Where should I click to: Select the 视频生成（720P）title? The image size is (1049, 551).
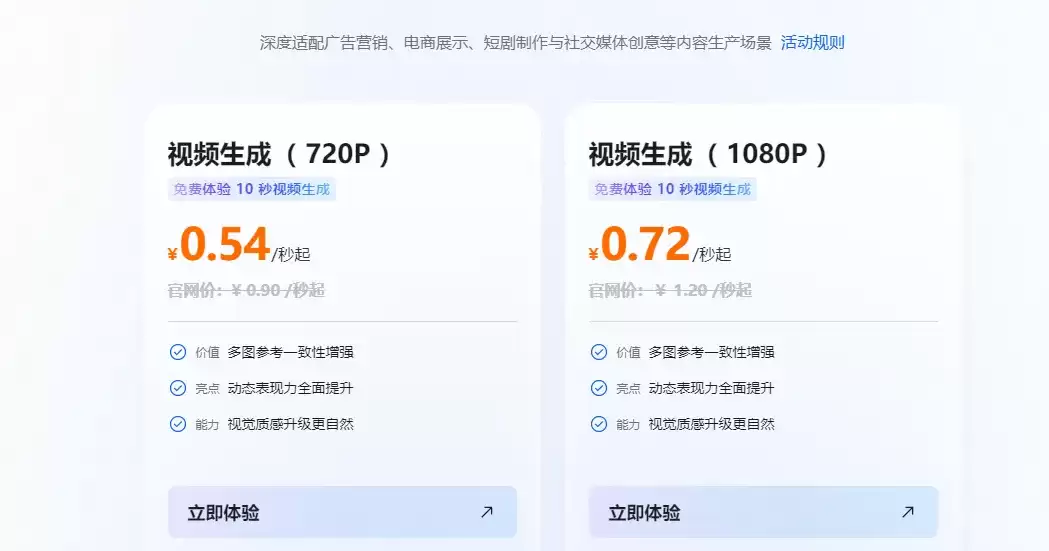pos(279,154)
